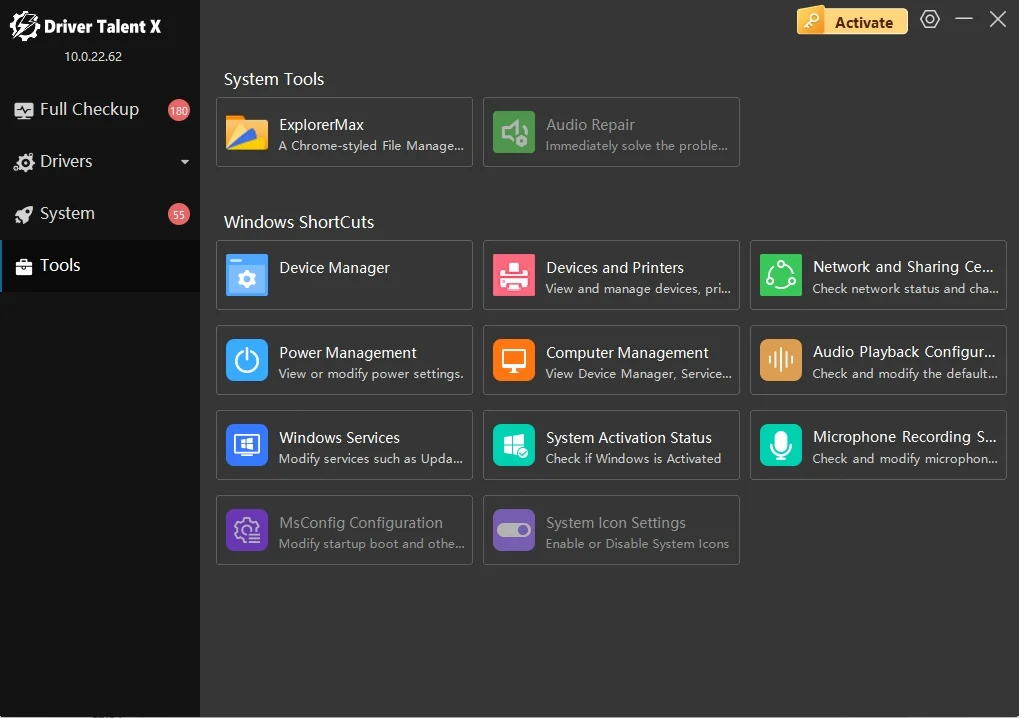Click the "System Tools" section heading
1019x718 pixels.
tap(274, 79)
